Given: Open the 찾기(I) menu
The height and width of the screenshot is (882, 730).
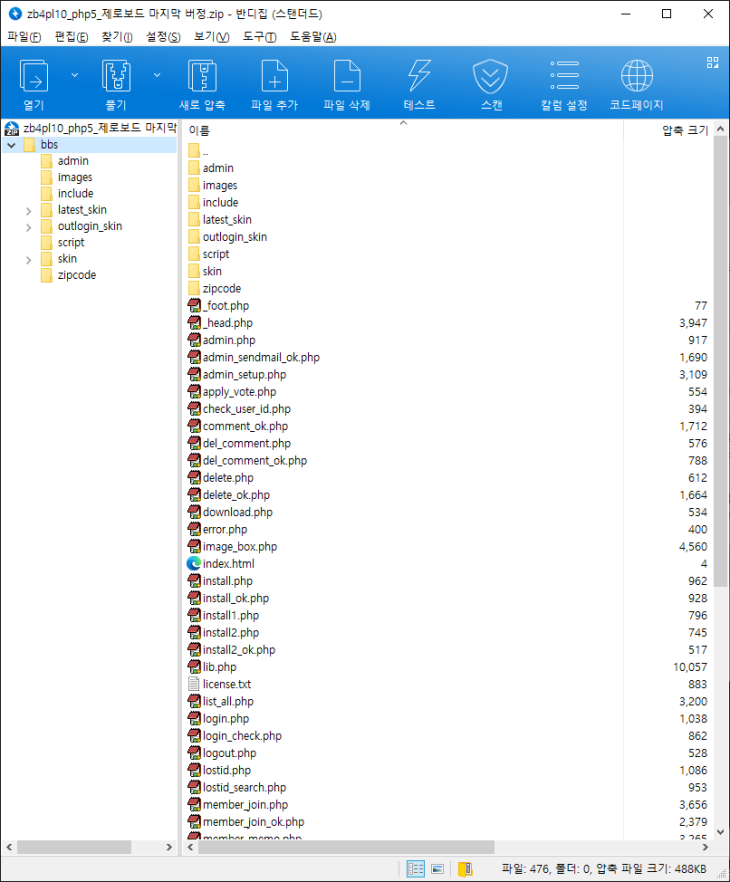Looking at the screenshot, I should pos(117,37).
